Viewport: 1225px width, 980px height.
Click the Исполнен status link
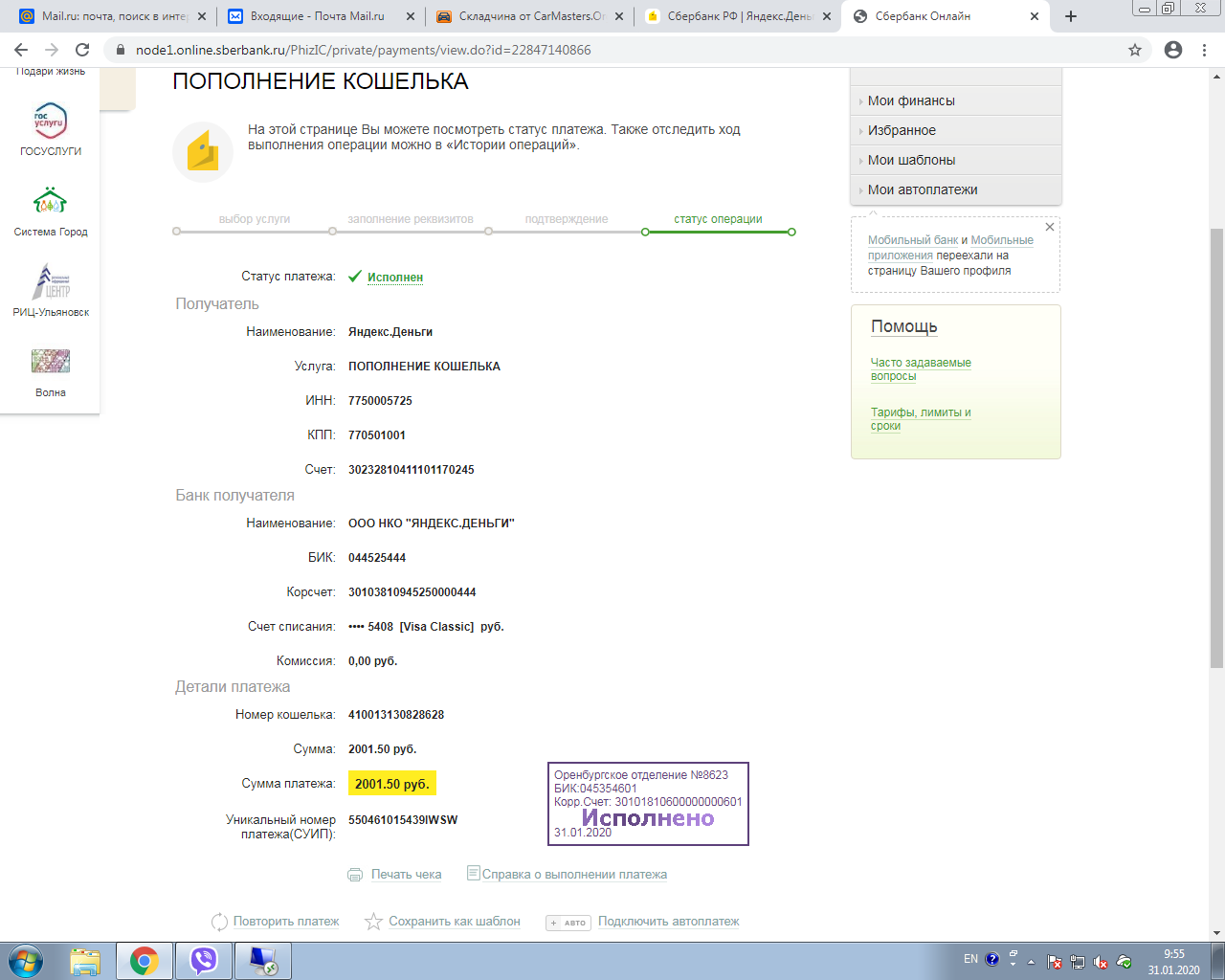(x=395, y=278)
